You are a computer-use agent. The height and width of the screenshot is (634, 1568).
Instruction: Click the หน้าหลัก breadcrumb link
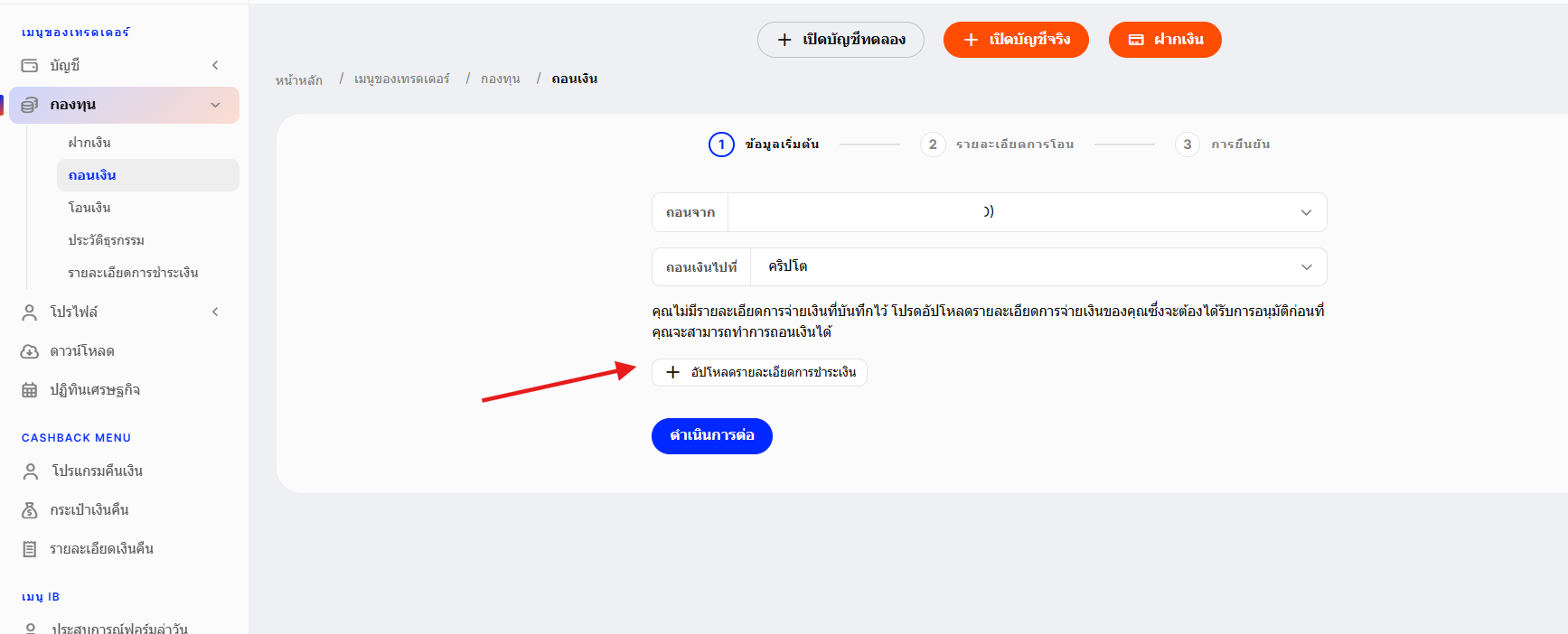(299, 79)
